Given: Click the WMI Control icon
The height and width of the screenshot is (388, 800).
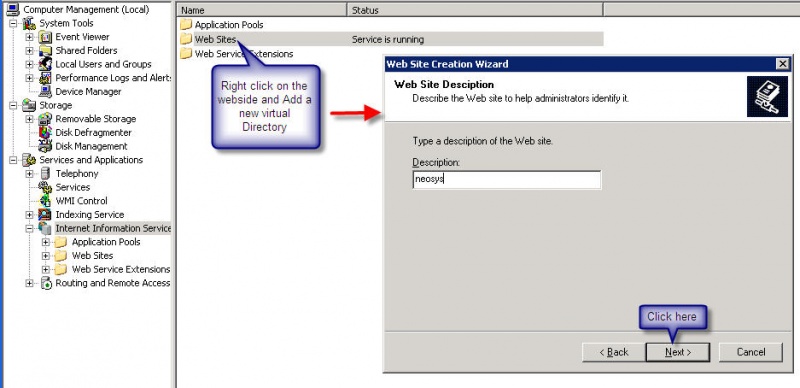Looking at the screenshot, I should click(x=45, y=201).
